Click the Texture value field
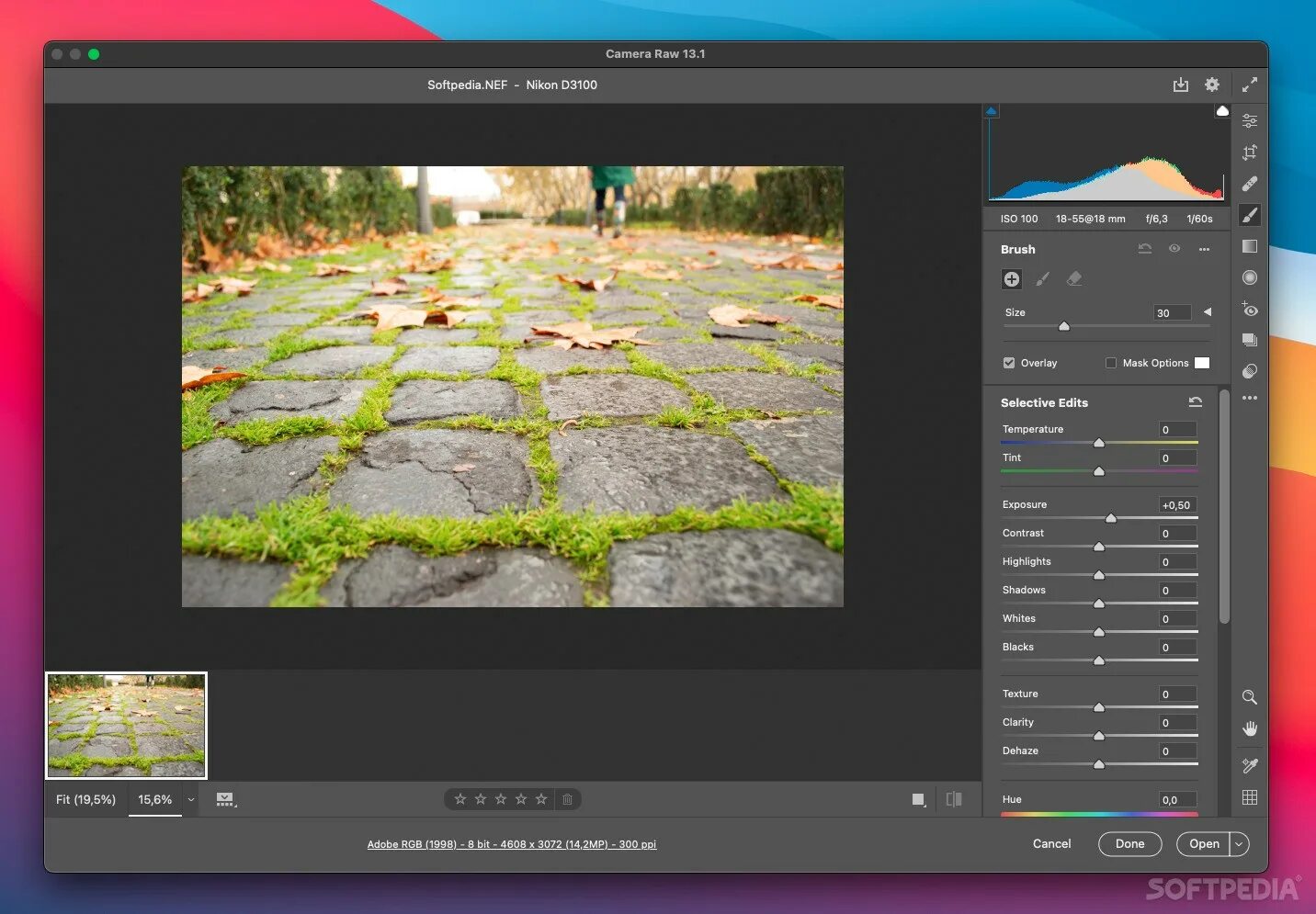The image size is (1316, 914). [x=1178, y=694]
